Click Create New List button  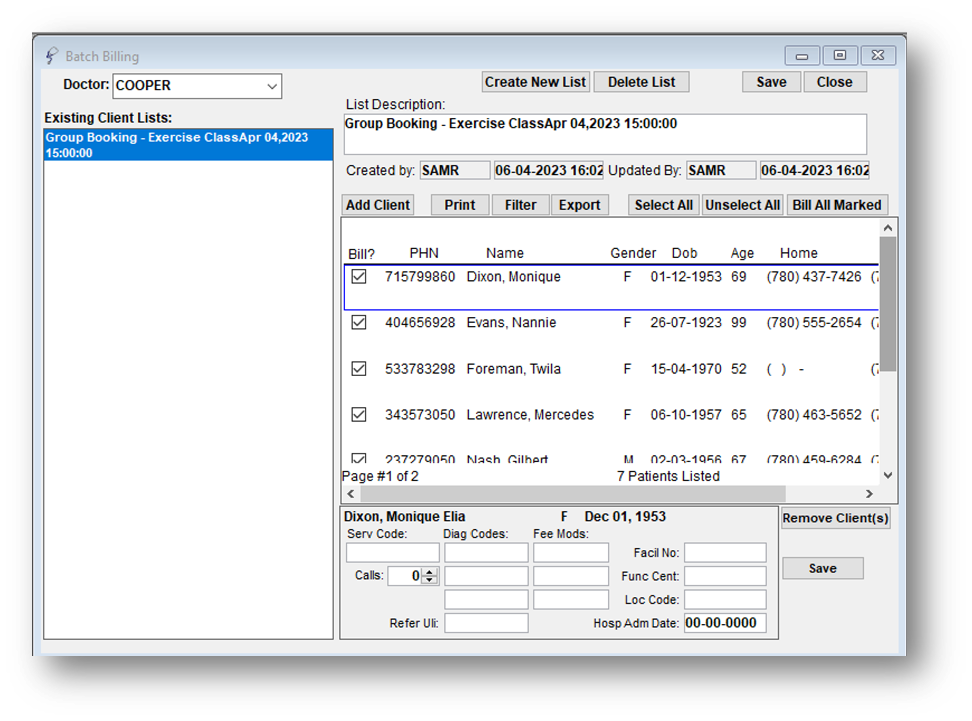click(x=536, y=82)
